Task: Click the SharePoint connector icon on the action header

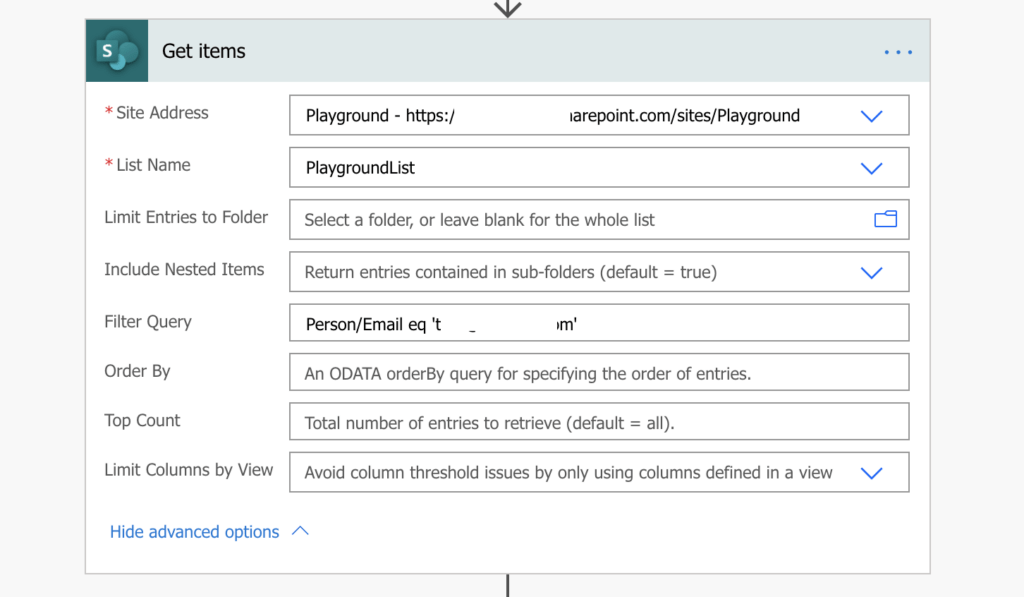Action: tap(116, 50)
